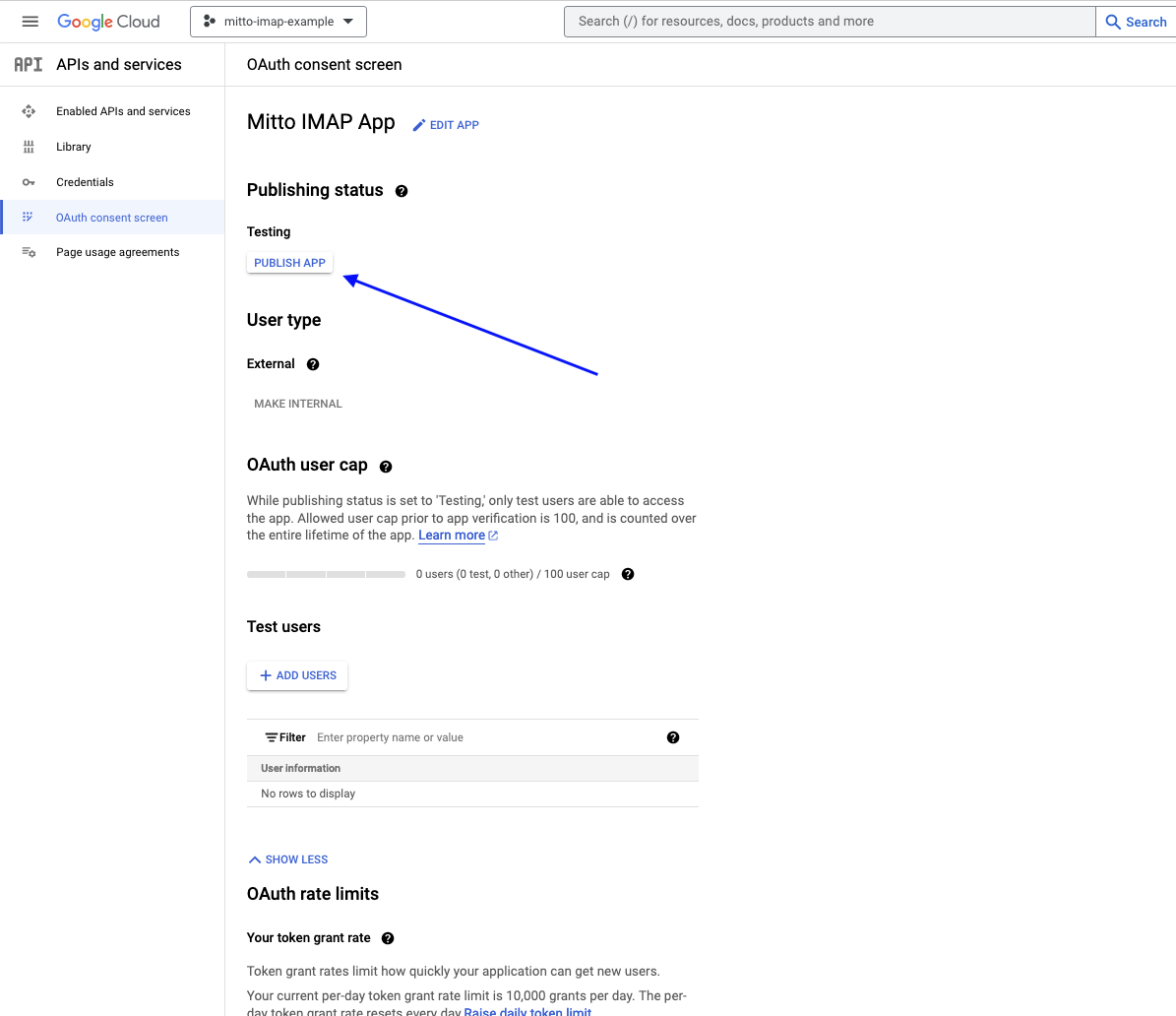Click the ADD USERS button
The image size is (1176, 1016).
click(x=297, y=675)
